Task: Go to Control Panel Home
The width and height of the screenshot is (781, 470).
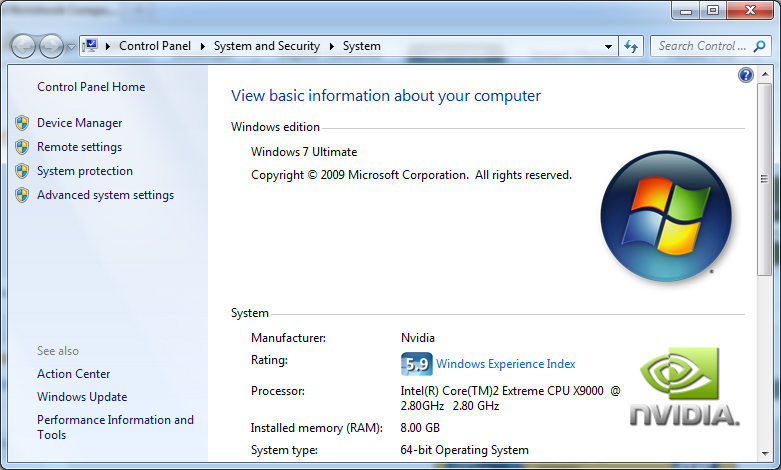Action: point(91,87)
